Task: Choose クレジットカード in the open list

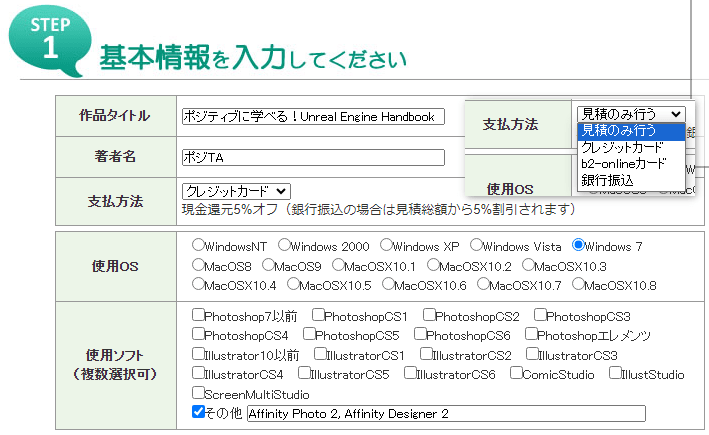Action: point(631,147)
